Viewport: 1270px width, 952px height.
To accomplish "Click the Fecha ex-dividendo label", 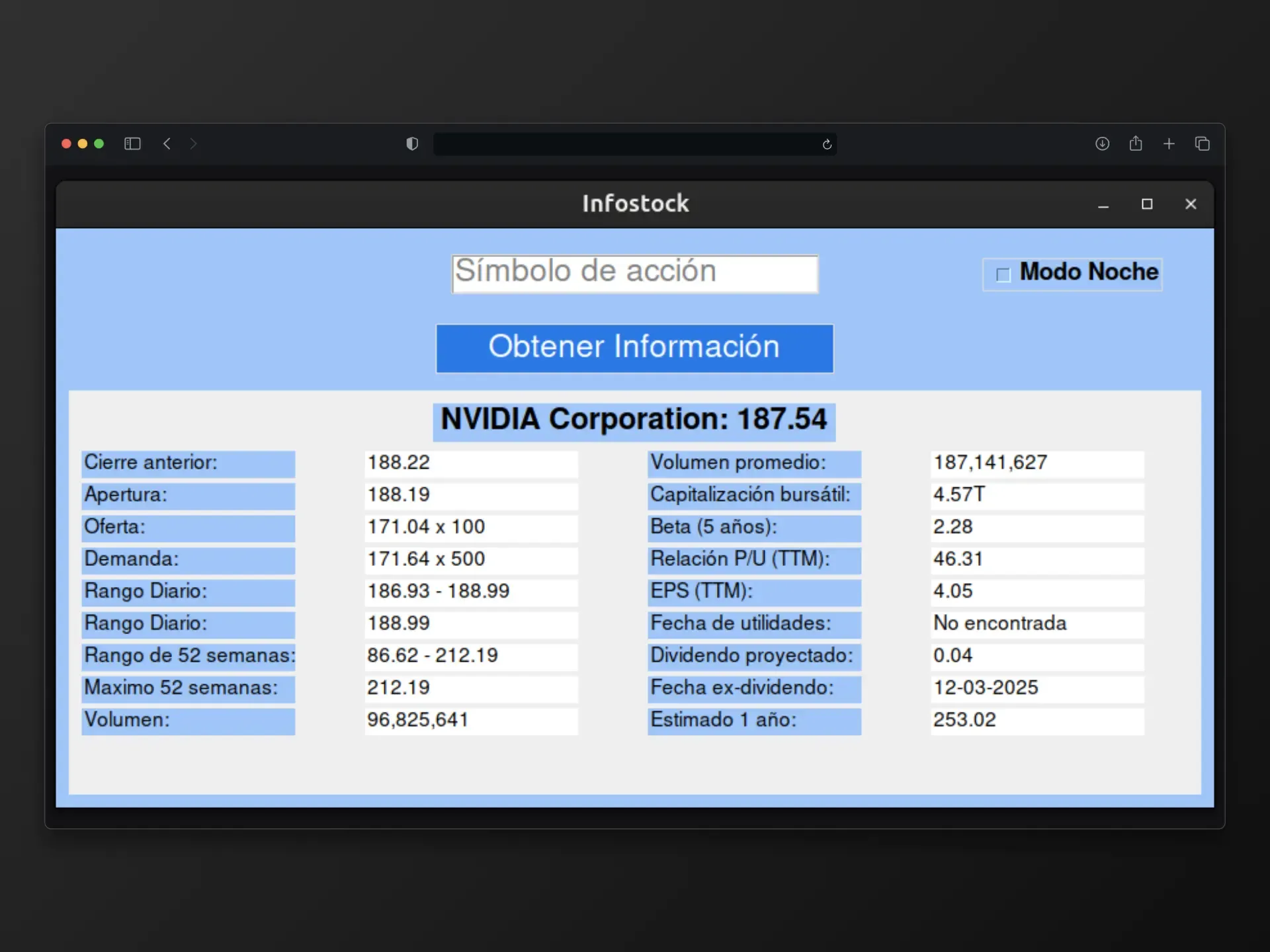I will point(754,689).
